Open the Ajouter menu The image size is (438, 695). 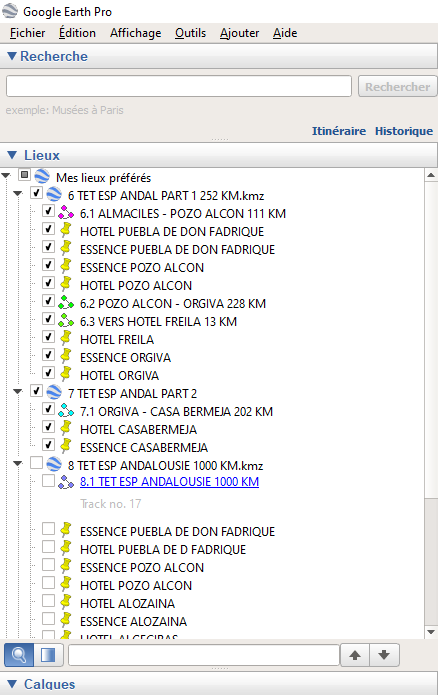click(239, 33)
